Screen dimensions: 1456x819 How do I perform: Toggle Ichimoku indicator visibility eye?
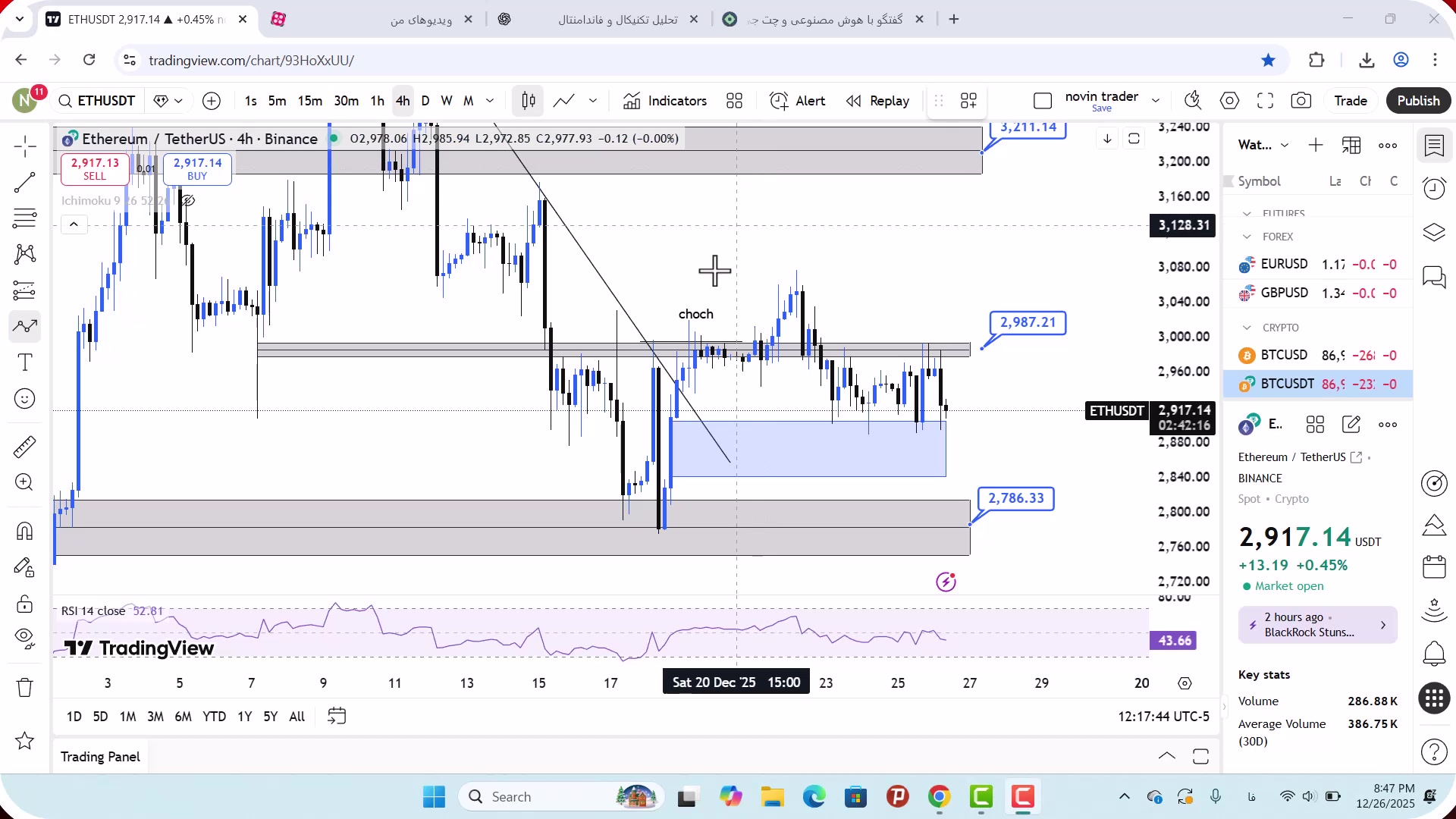click(x=187, y=201)
